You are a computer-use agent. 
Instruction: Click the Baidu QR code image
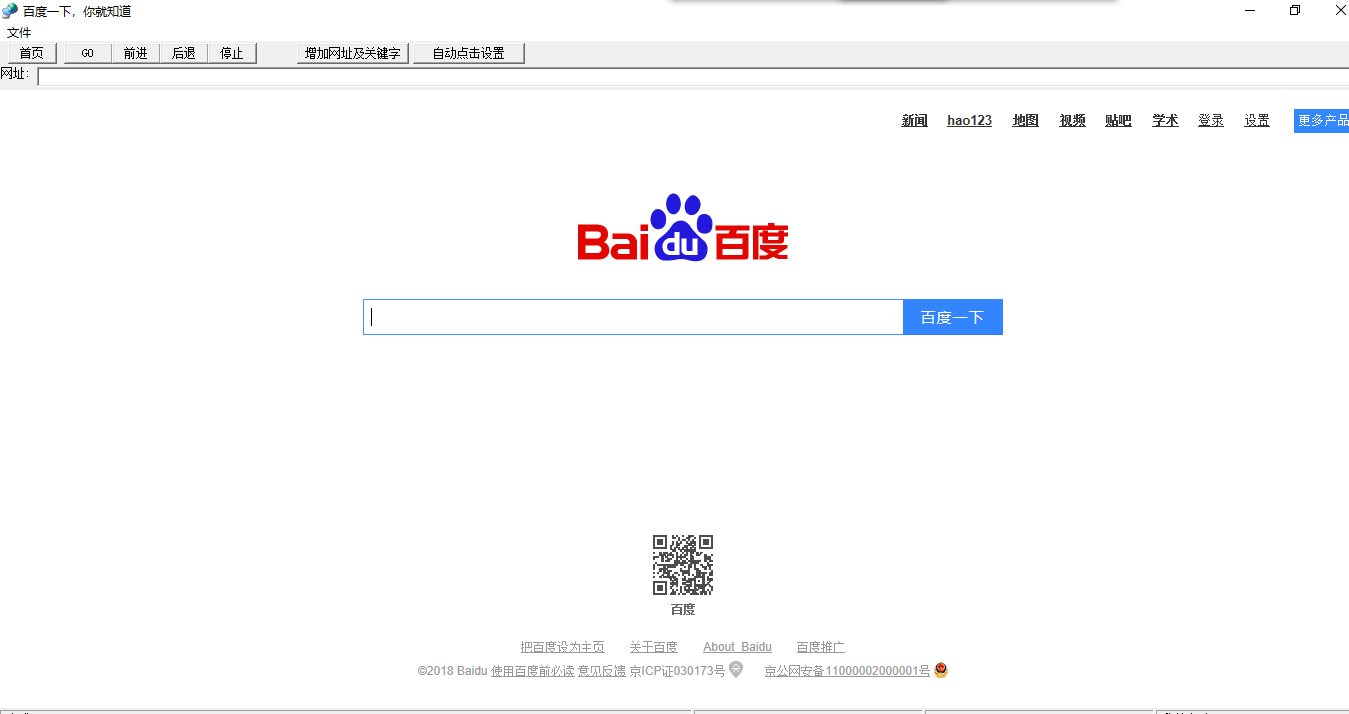coord(683,565)
